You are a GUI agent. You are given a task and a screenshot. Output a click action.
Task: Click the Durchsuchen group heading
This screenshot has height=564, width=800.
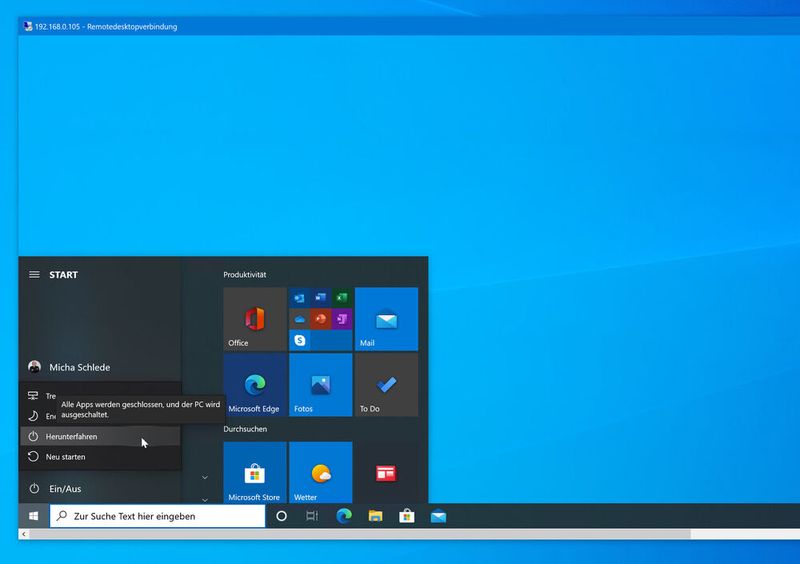245,429
